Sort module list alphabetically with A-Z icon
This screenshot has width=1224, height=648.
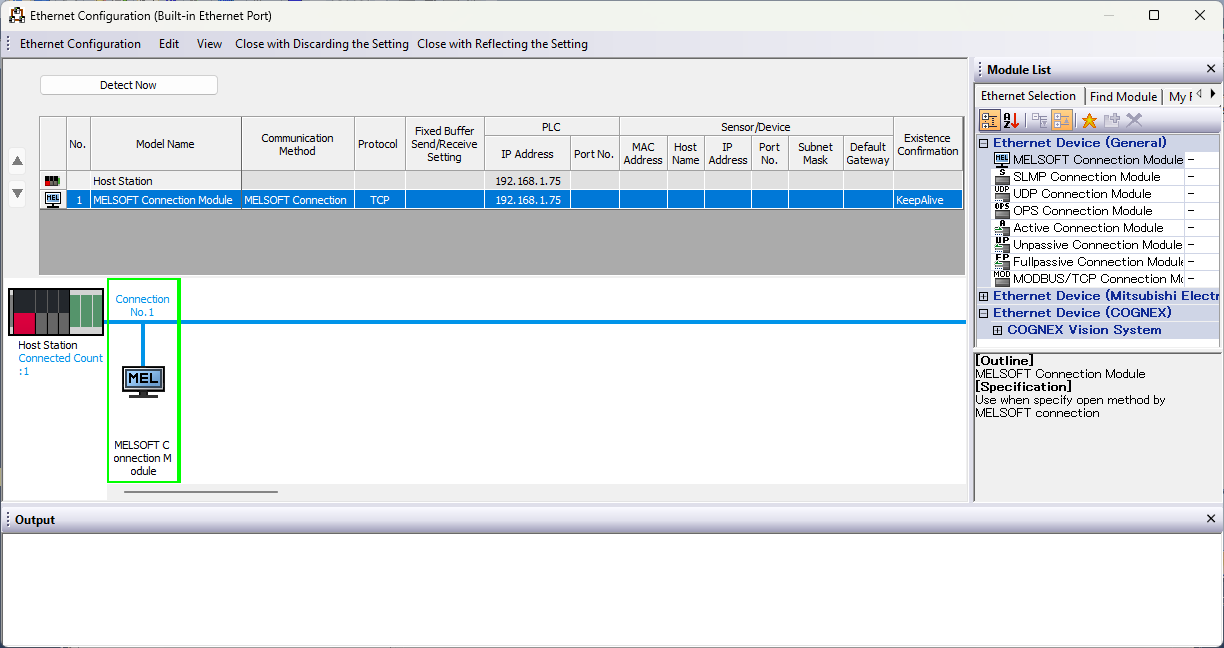tap(1011, 120)
